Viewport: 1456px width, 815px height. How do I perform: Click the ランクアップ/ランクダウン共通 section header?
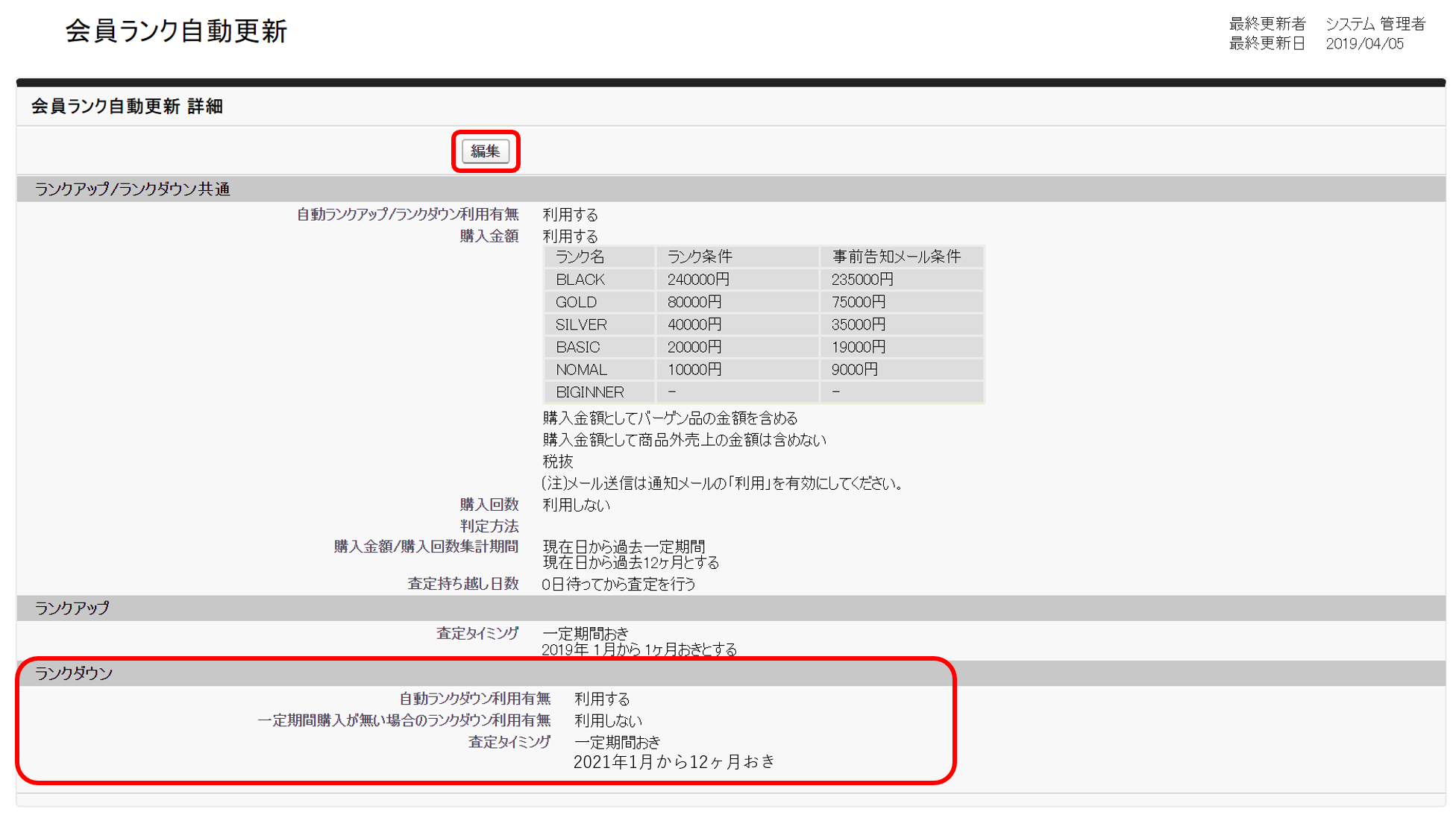tap(132, 189)
